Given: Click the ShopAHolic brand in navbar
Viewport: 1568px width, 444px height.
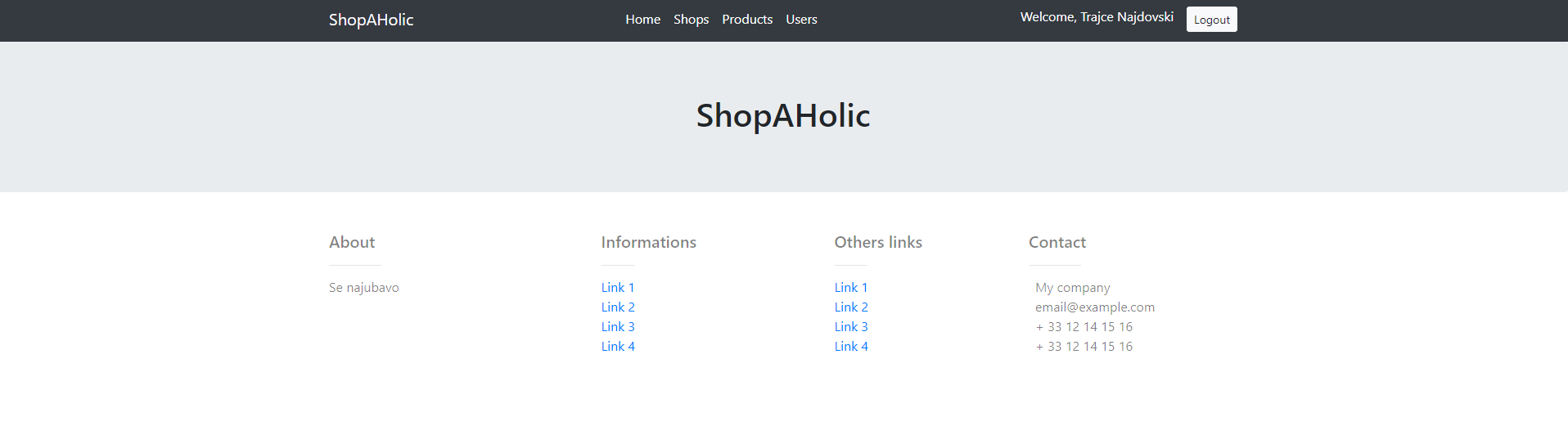Looking at the screenshot, I should pyautogui.click(x=371, y=20).
